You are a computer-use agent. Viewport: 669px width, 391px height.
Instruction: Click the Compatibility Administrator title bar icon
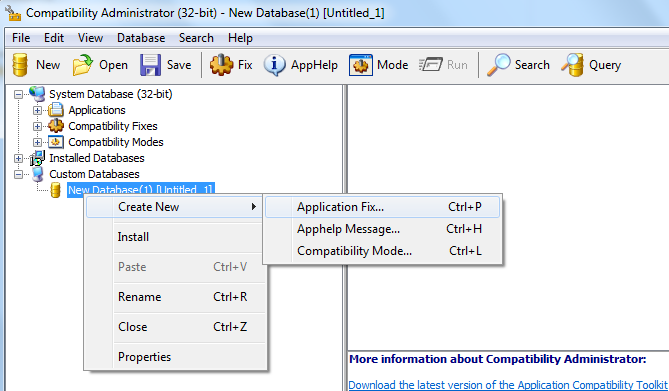coord(13,13)
